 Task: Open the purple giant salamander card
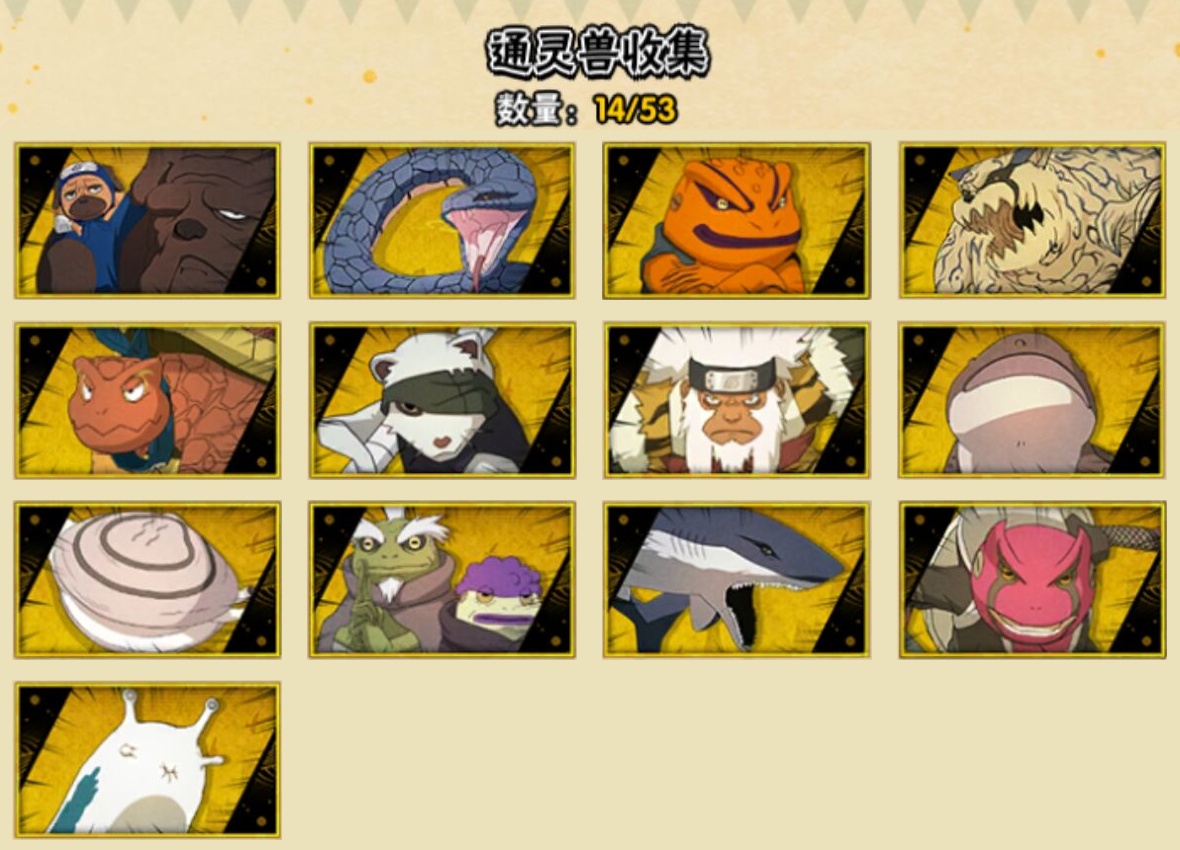1032,401
